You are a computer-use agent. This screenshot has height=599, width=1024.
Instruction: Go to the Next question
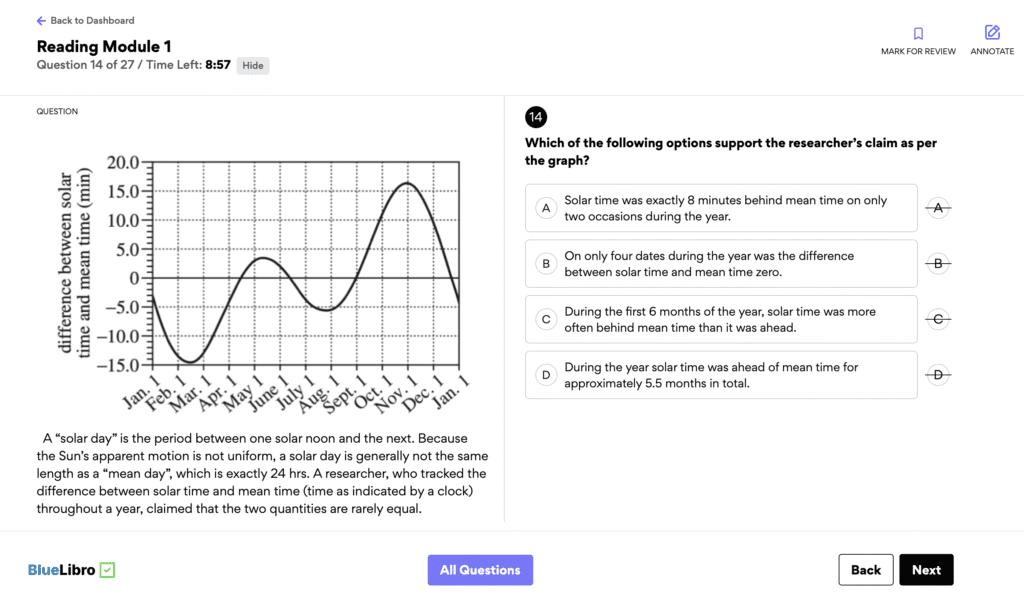[x=926, y=570]
